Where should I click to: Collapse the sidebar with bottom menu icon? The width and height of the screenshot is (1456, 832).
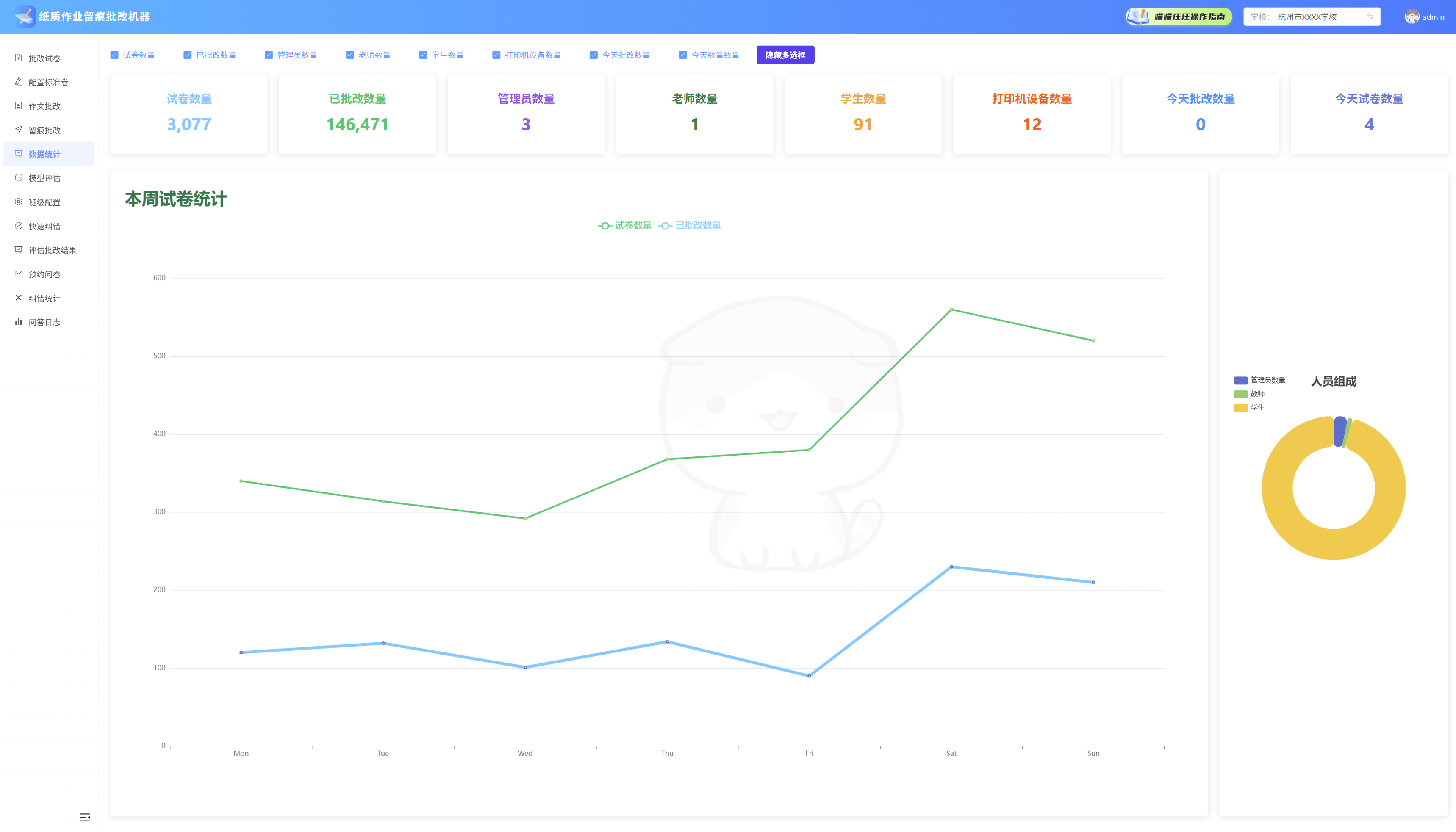pos(85,817)
